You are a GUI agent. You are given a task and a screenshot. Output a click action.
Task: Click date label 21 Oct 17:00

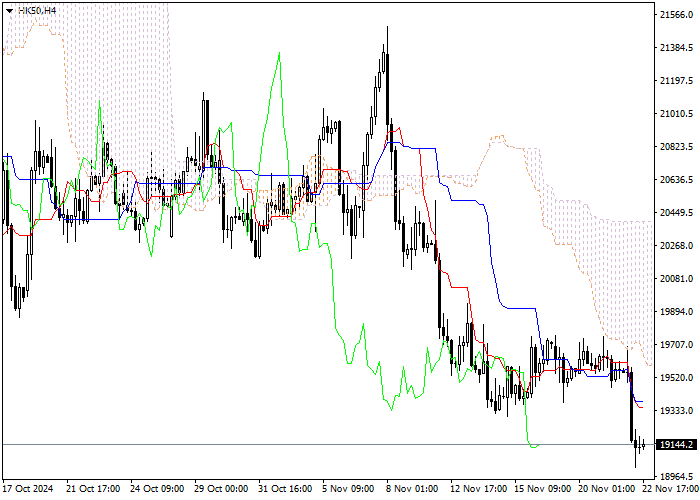click(93, 489)
